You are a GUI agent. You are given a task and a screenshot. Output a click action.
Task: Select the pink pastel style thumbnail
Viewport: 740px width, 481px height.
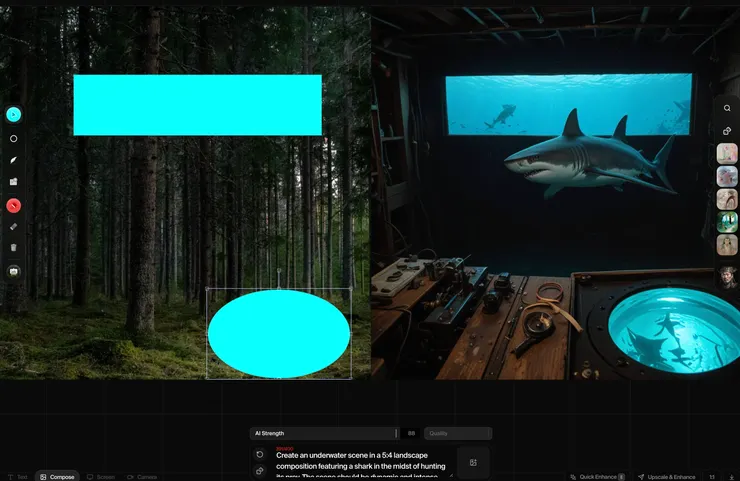[727, 153]
